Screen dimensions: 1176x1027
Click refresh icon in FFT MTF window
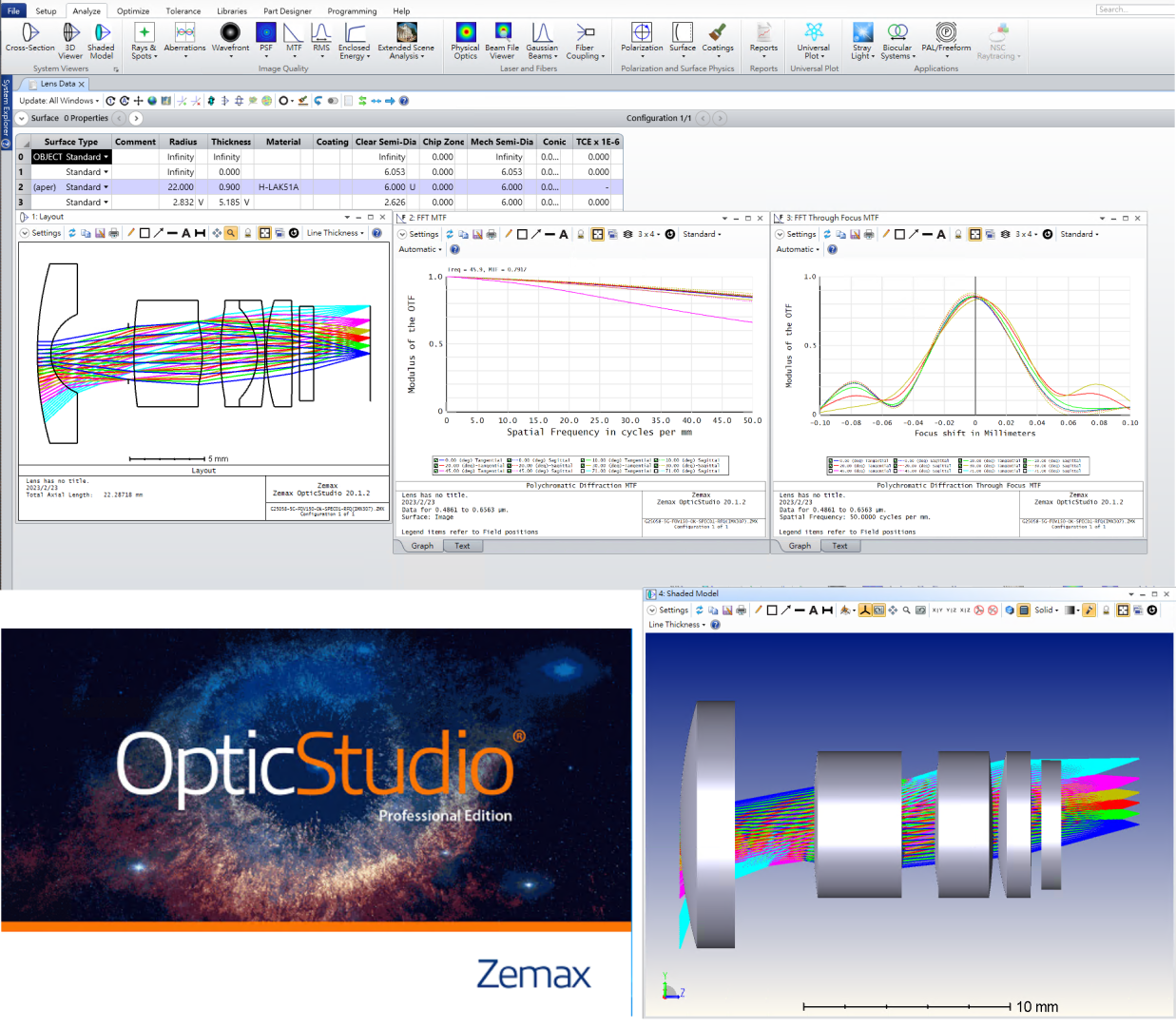pos(449,234)
